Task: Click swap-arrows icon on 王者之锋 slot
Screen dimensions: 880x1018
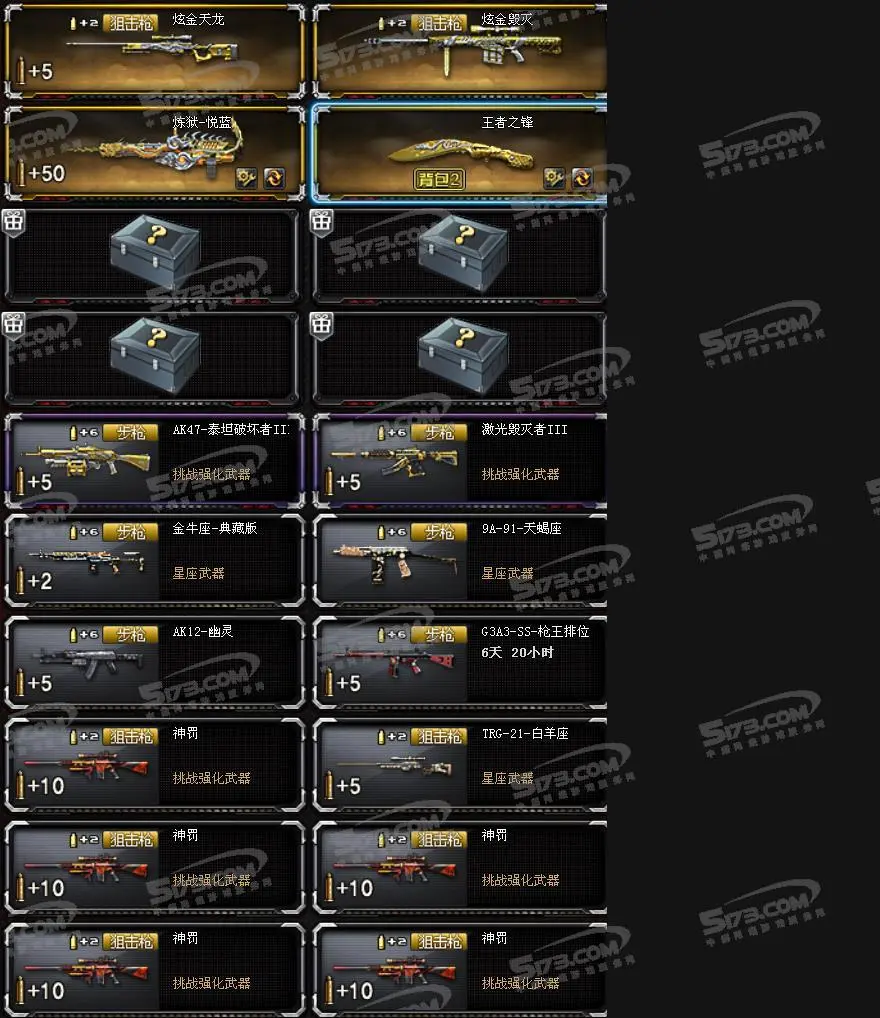Action: 582,178
